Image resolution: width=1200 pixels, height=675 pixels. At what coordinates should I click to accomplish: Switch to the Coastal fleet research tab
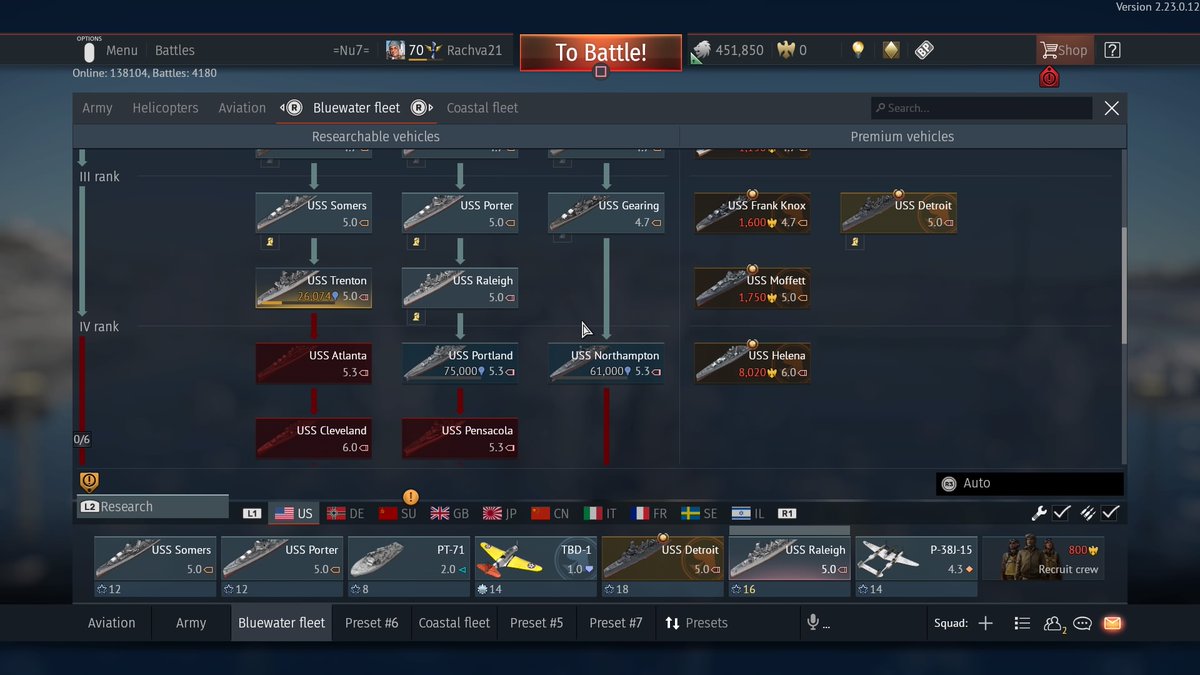482,108
